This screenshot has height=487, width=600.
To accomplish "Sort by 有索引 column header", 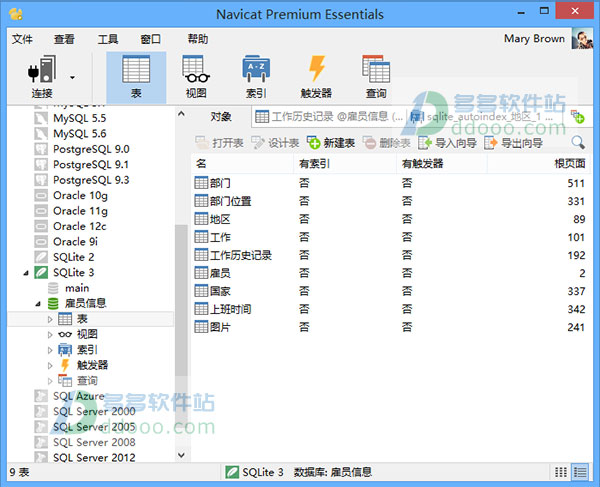I will 345,164.
